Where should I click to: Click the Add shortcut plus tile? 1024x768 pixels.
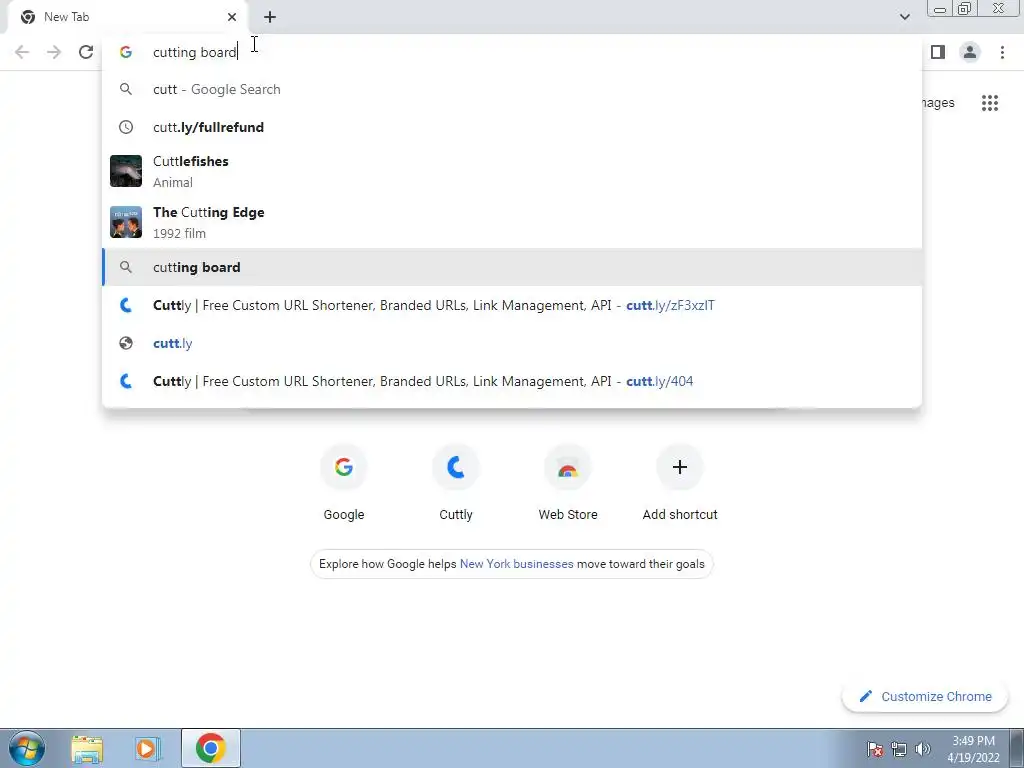pyautogui.click(x=680, y=482)
